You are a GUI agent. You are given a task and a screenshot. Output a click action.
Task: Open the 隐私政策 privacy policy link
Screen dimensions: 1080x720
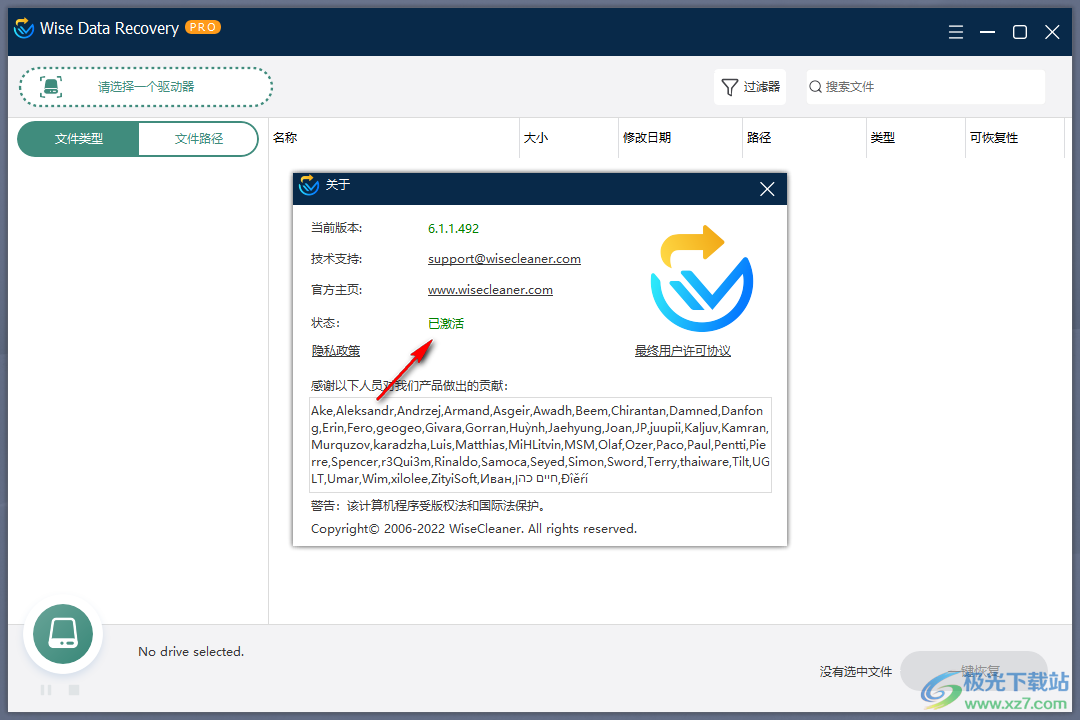click(x=335, y=351)
